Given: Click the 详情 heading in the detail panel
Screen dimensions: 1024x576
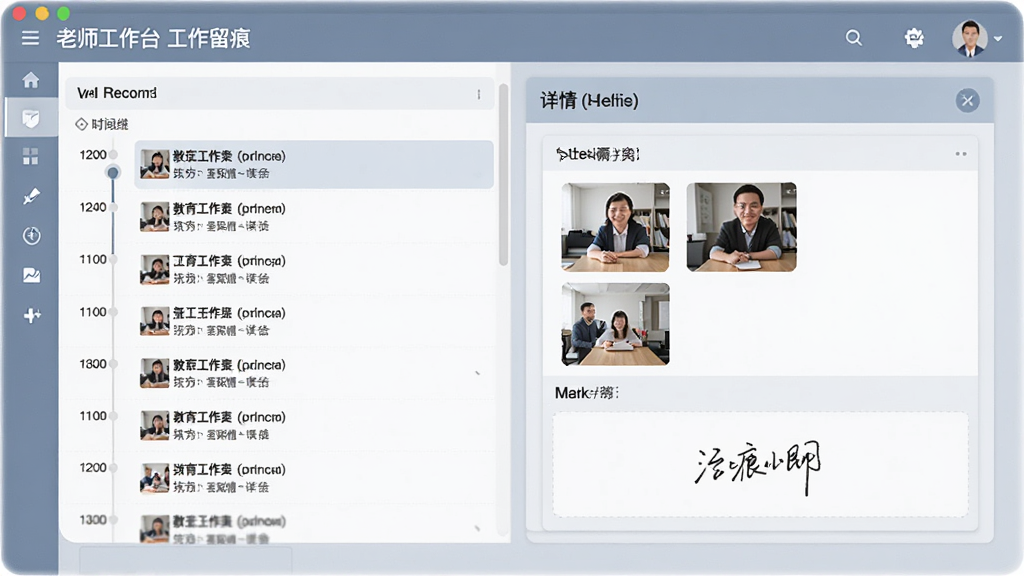Looking at the screenshot, I should click(589, 101).
